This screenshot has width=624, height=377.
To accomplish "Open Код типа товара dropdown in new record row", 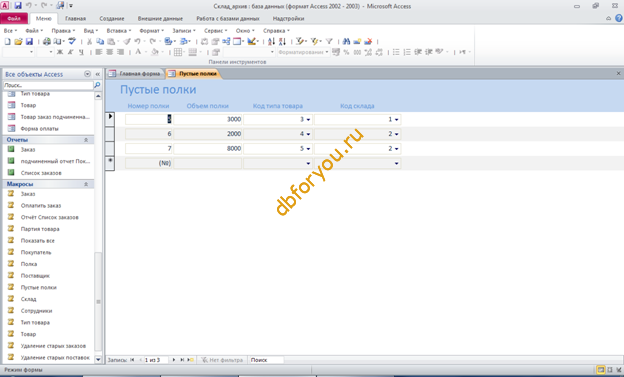I will pyautogui.click(x=308, y=163).
